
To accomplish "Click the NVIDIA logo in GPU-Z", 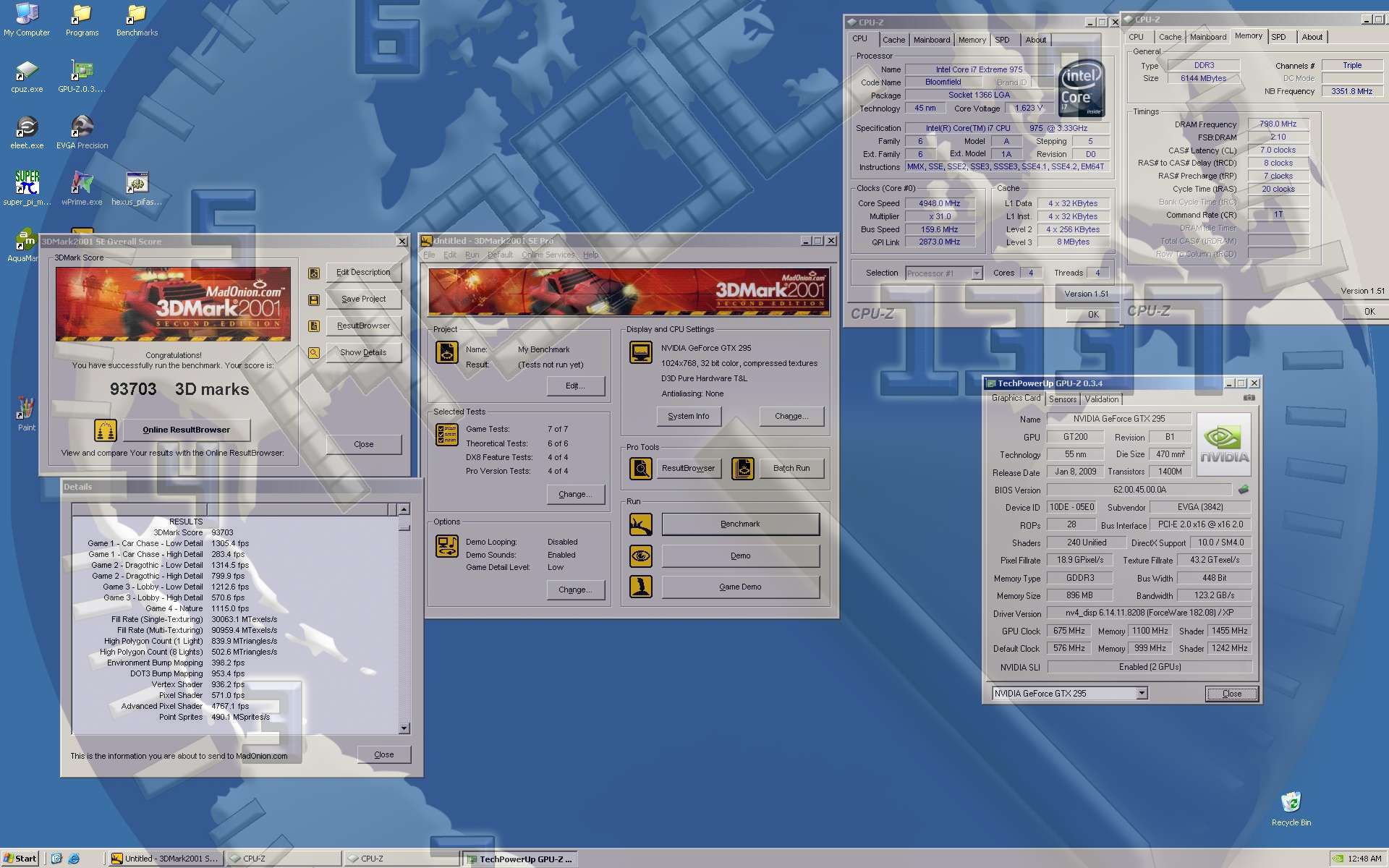I will [1224, 444].
